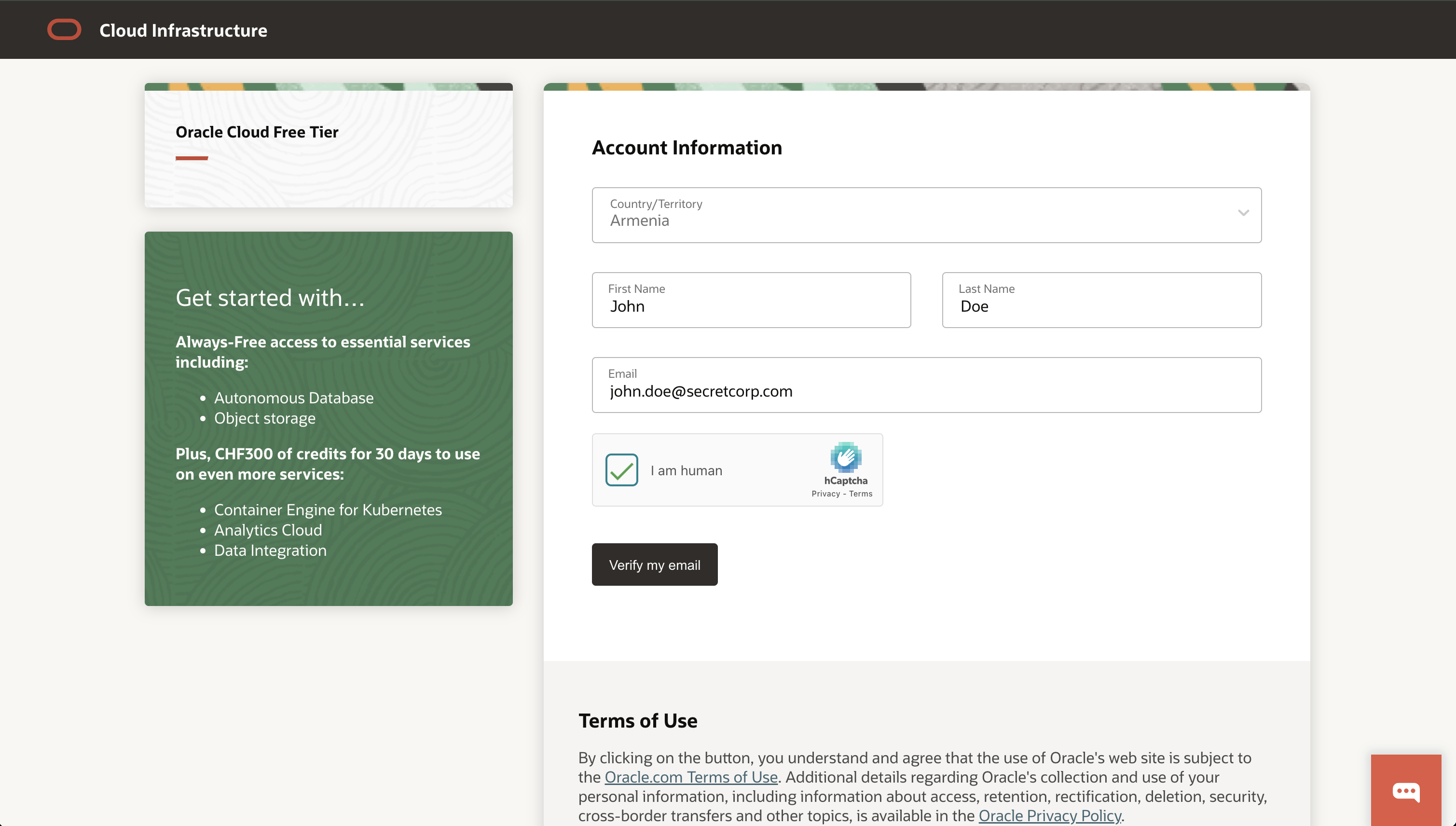Click the Get started with… heading

pos(270,297)
